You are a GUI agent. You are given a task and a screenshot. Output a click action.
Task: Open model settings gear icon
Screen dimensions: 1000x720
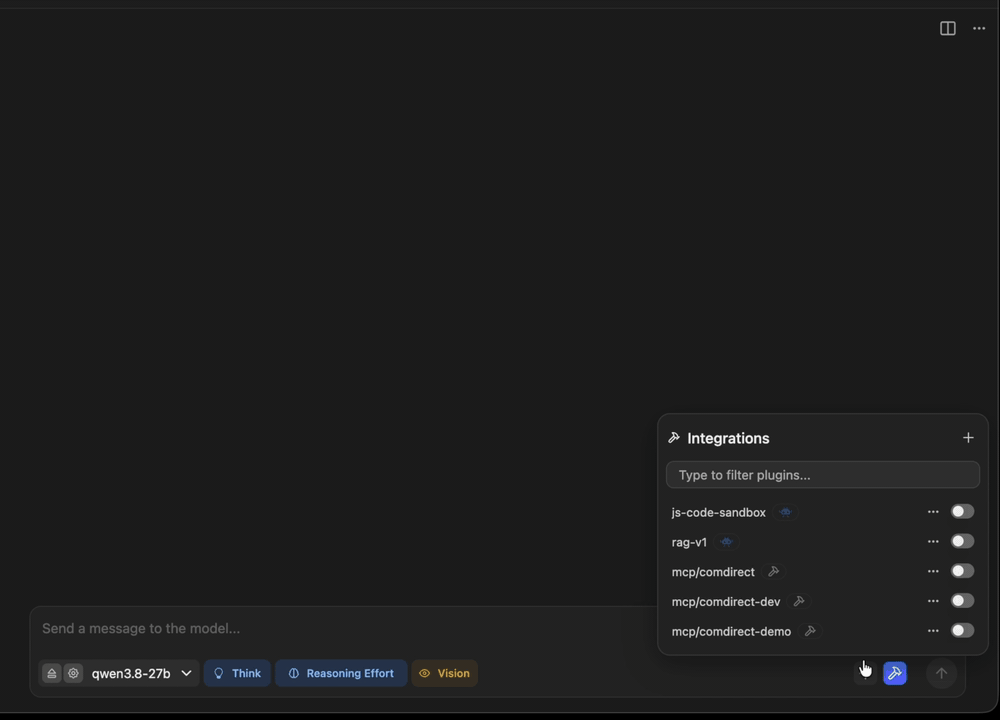coord(73,673)
